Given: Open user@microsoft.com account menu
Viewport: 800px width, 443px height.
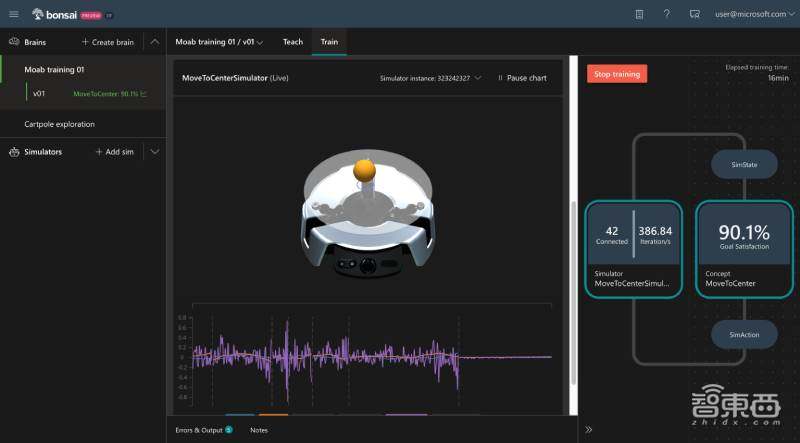Looking at the screenshot, I should click(753, 14).
